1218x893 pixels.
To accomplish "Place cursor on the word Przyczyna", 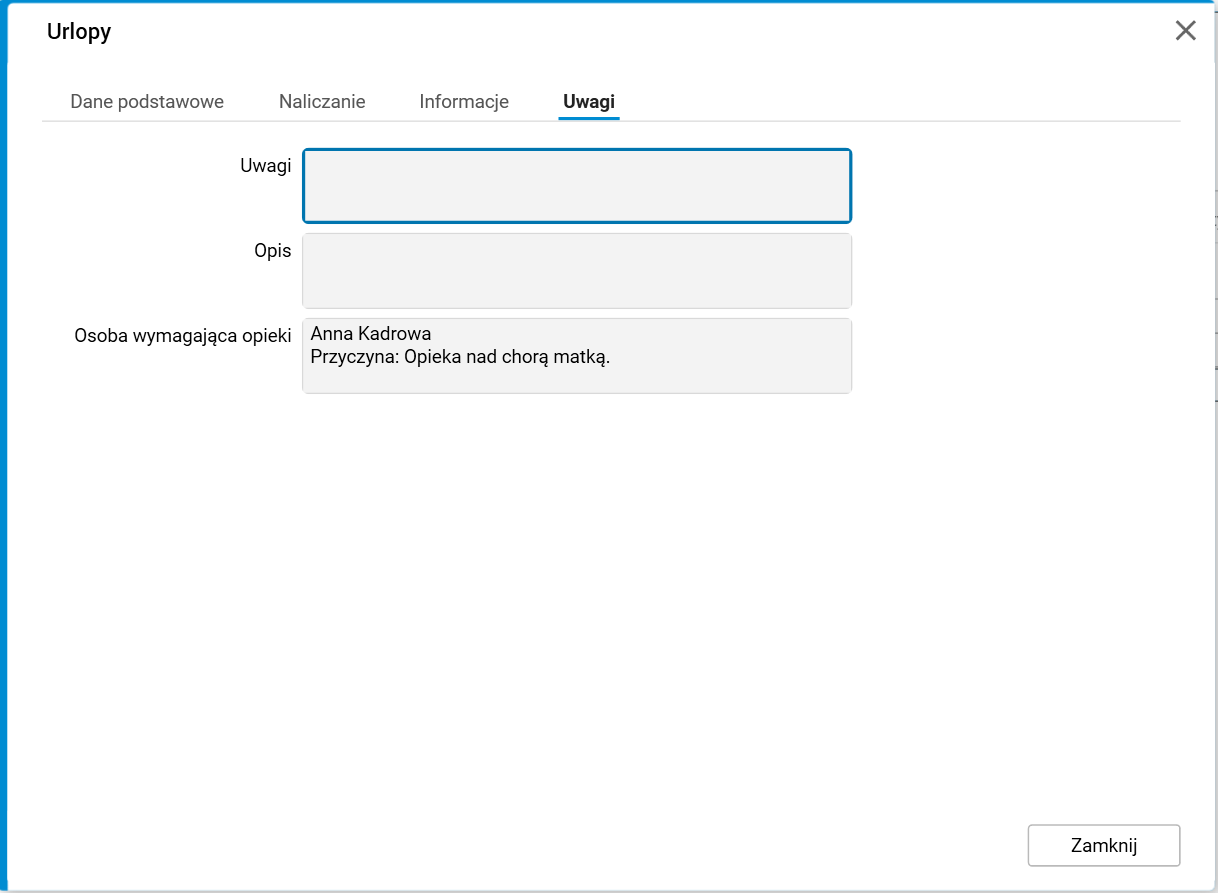I will [354, 357].
